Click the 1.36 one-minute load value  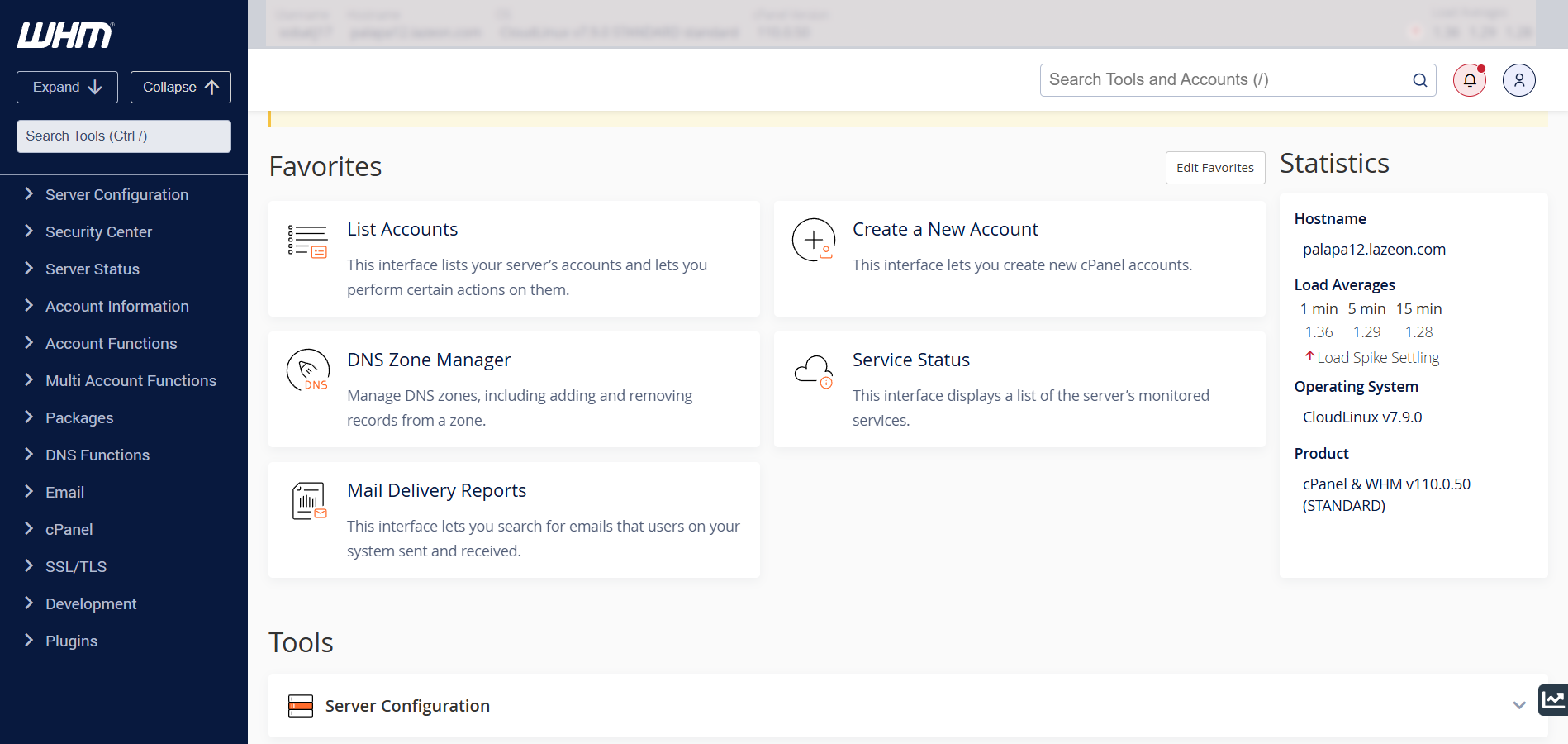tap(1319, 332)
